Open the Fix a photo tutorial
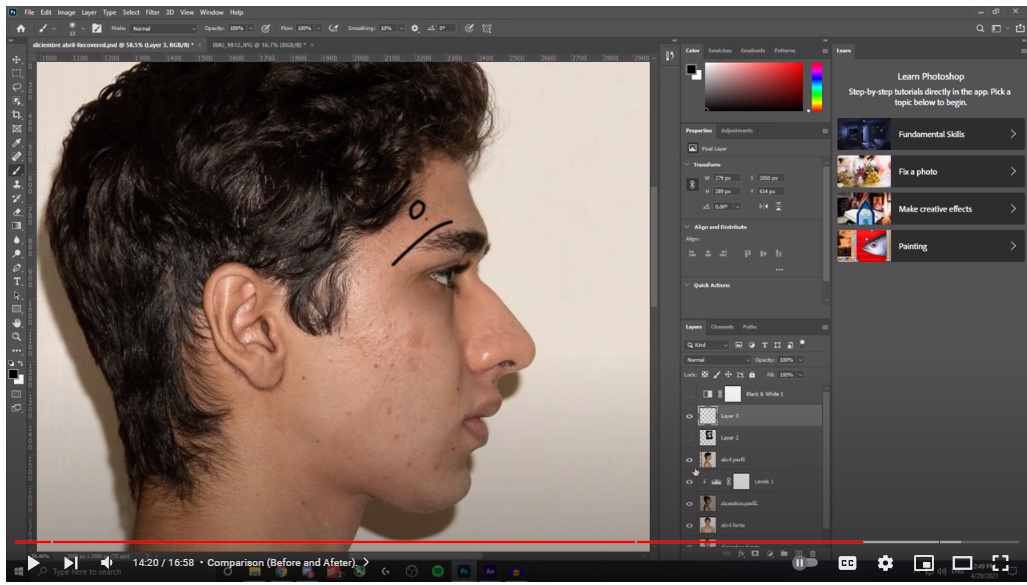 click(931, 171)
